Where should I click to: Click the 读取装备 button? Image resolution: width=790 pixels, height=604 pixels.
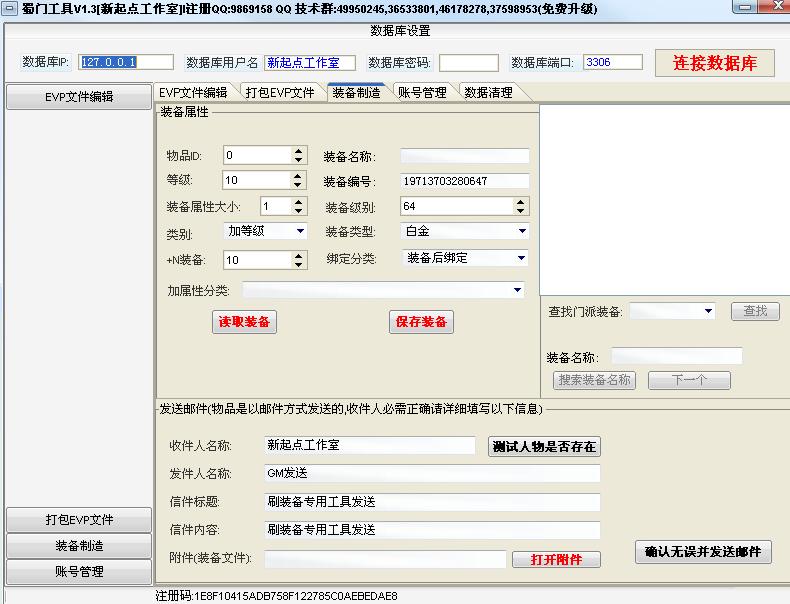(244, 322)
